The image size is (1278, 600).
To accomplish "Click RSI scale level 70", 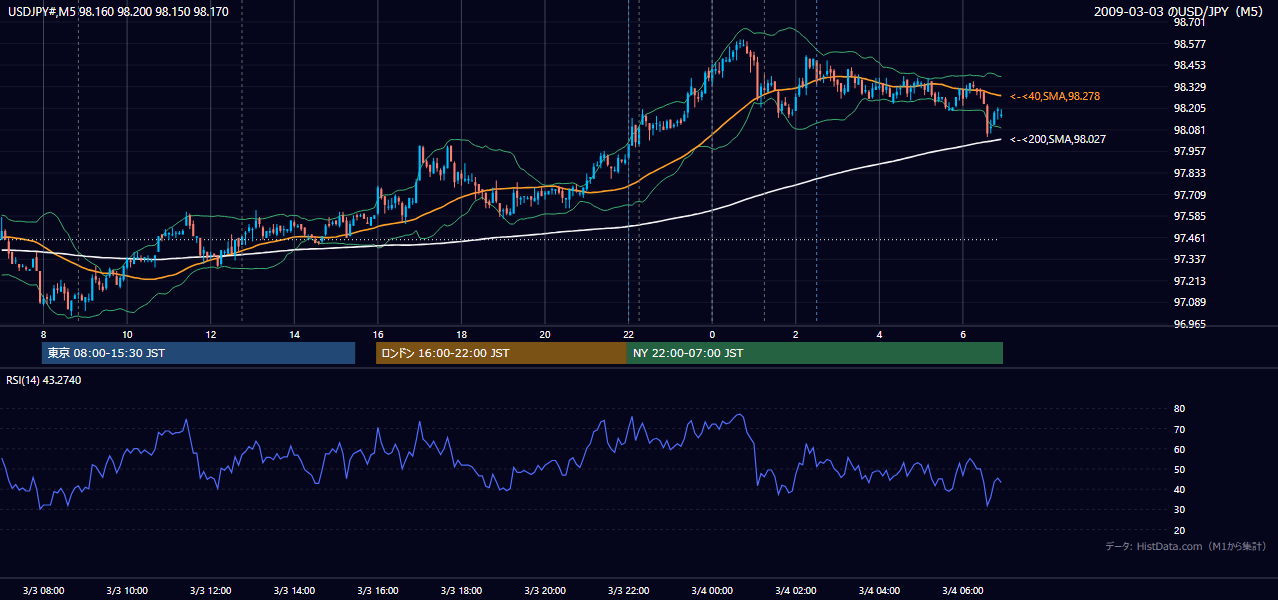I will [x=1179, y=429].
